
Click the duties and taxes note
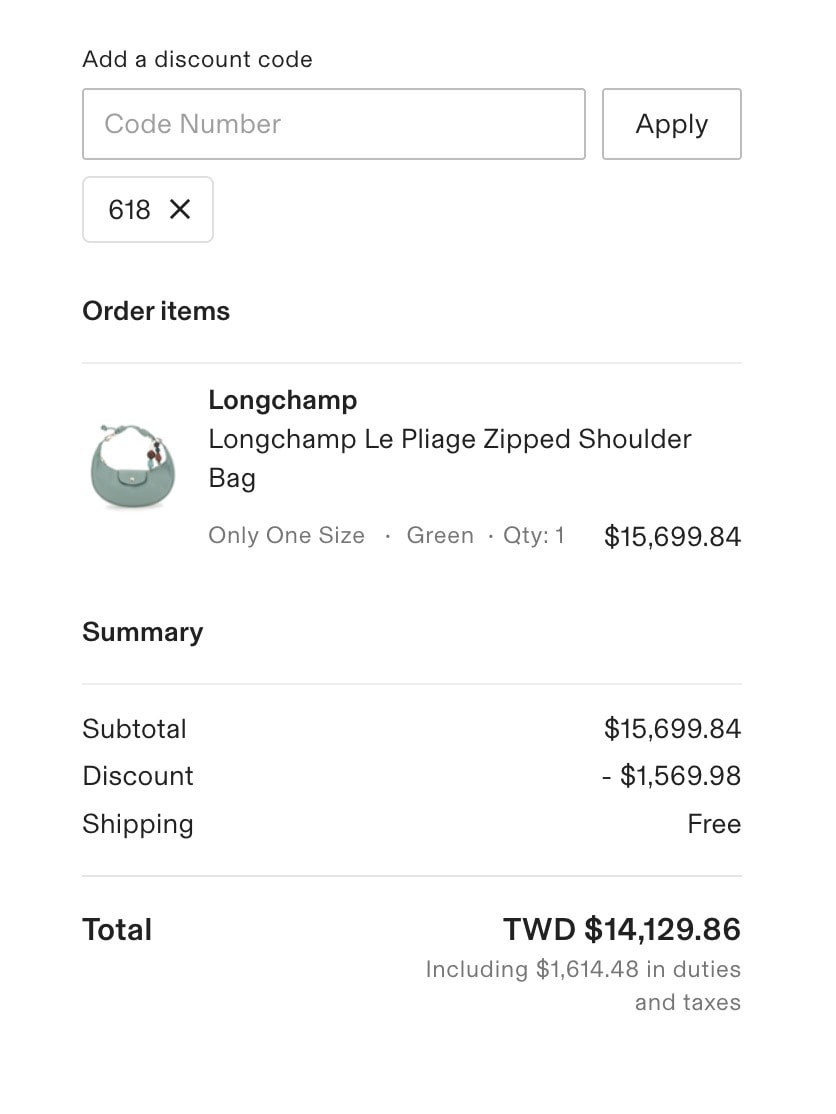(x=583, y=985)
